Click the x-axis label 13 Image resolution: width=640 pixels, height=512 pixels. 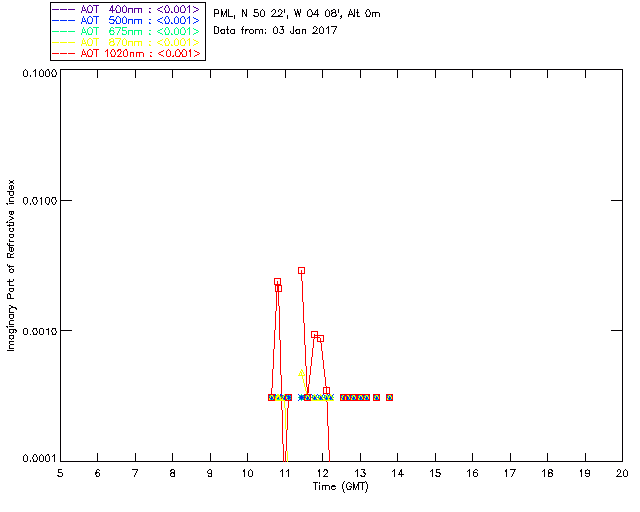click(360, 473)
